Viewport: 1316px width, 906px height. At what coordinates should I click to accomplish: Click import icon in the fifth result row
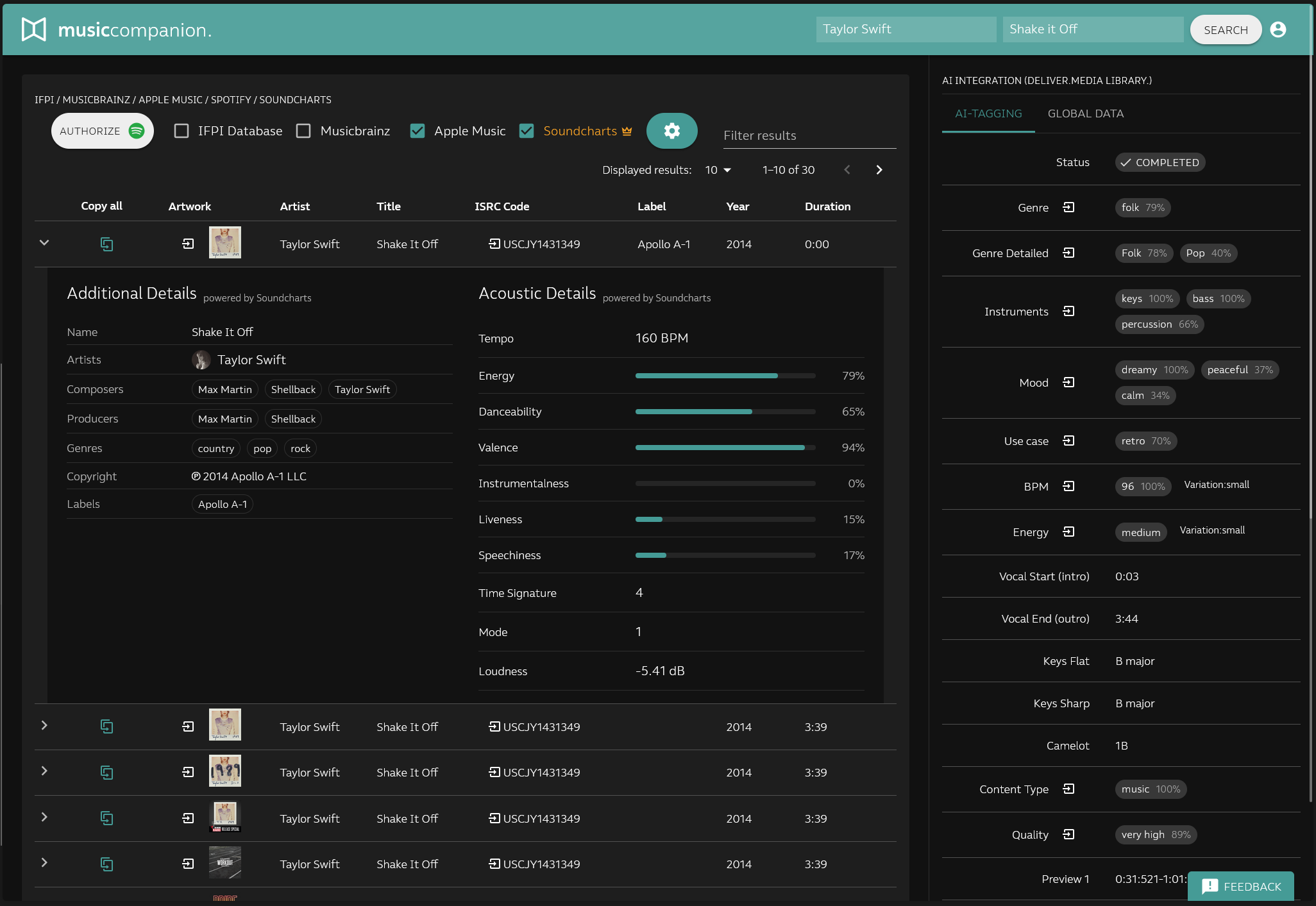[188, 864]
